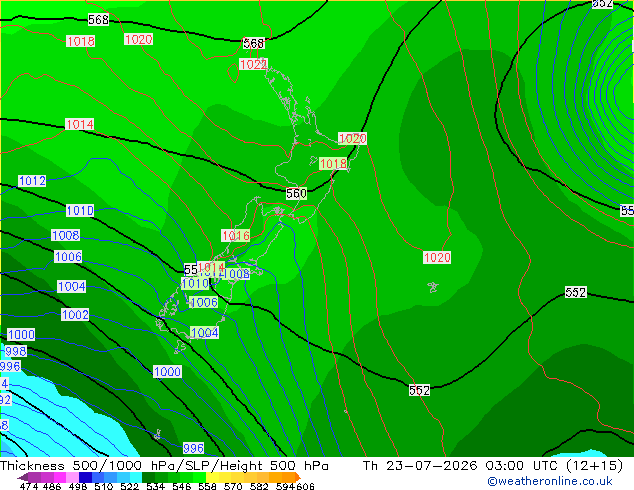Click the dark blue swatch in the legend

point(85,477)
